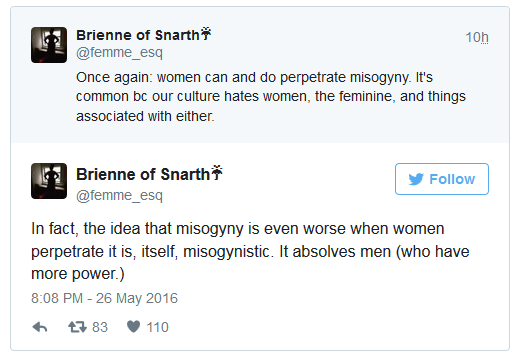View the 110 likes count
Screen dimensions: 517x360
pyautogui.click(x=158, y=327)
